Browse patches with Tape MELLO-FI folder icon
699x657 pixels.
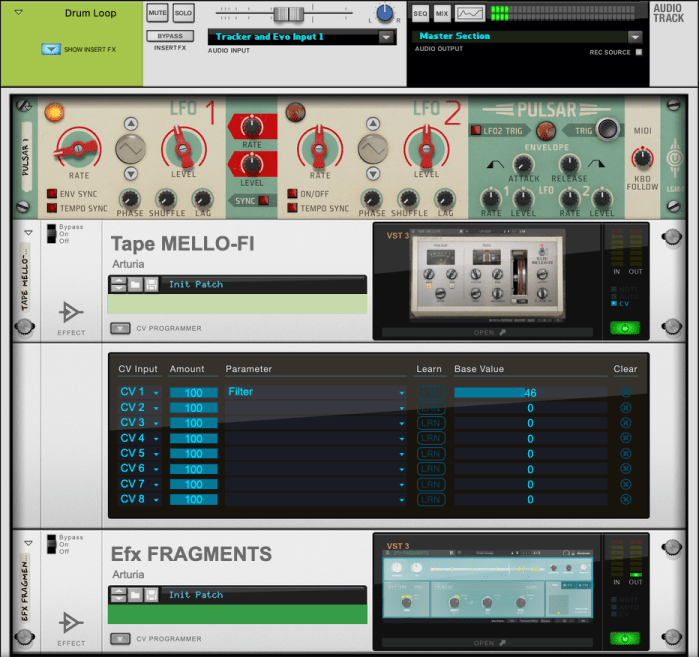134,285
